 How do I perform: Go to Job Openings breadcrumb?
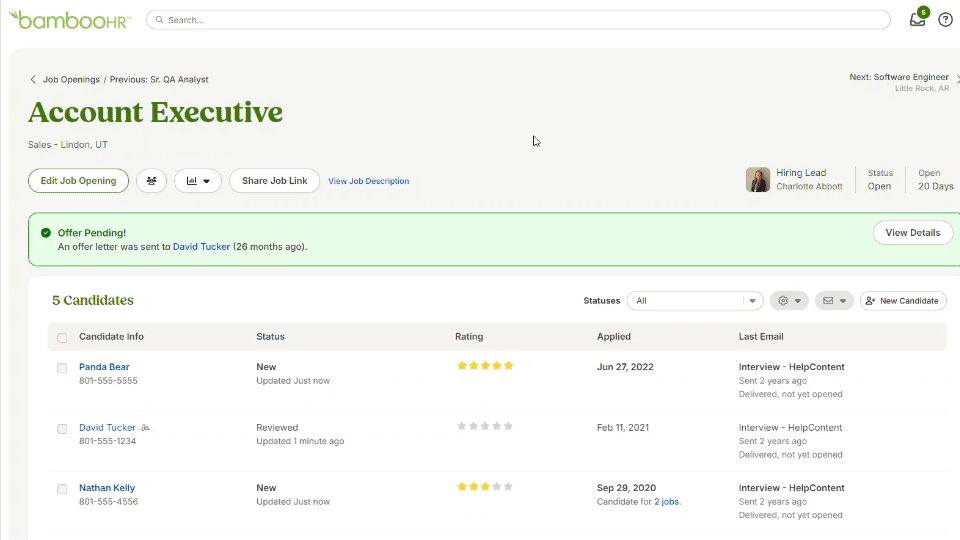[x=71, y=80]
